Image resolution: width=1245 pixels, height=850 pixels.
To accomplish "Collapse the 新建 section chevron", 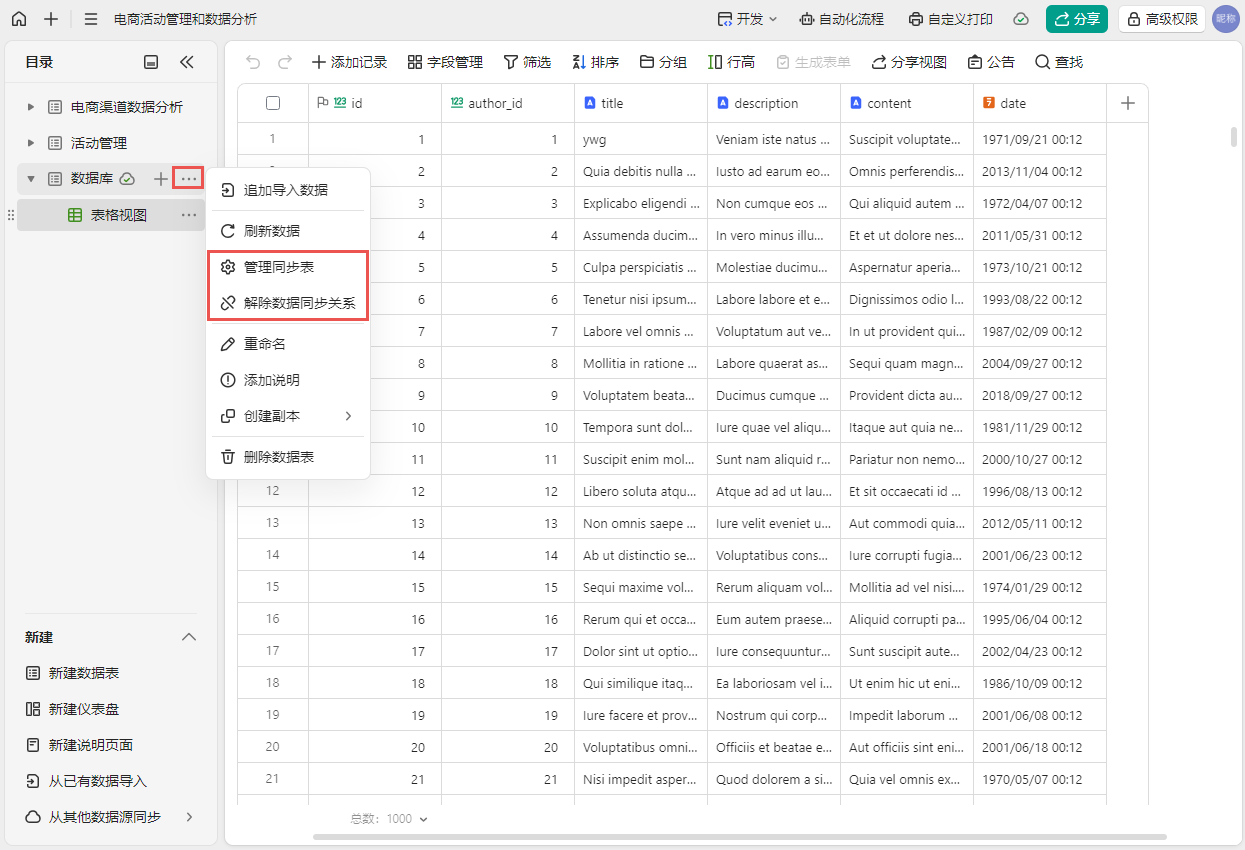I will 188,637.
